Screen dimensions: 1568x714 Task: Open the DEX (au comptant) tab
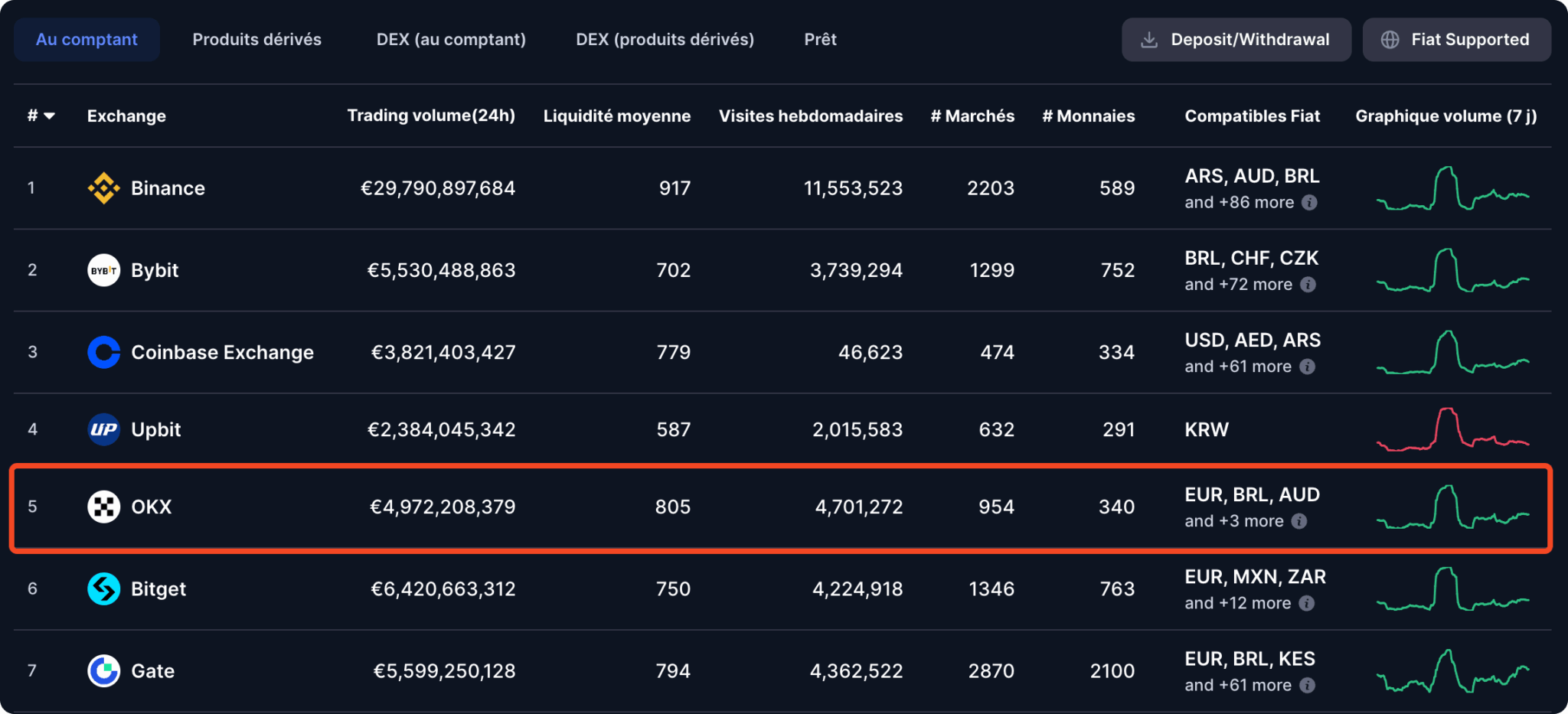[x=451, y=40]
